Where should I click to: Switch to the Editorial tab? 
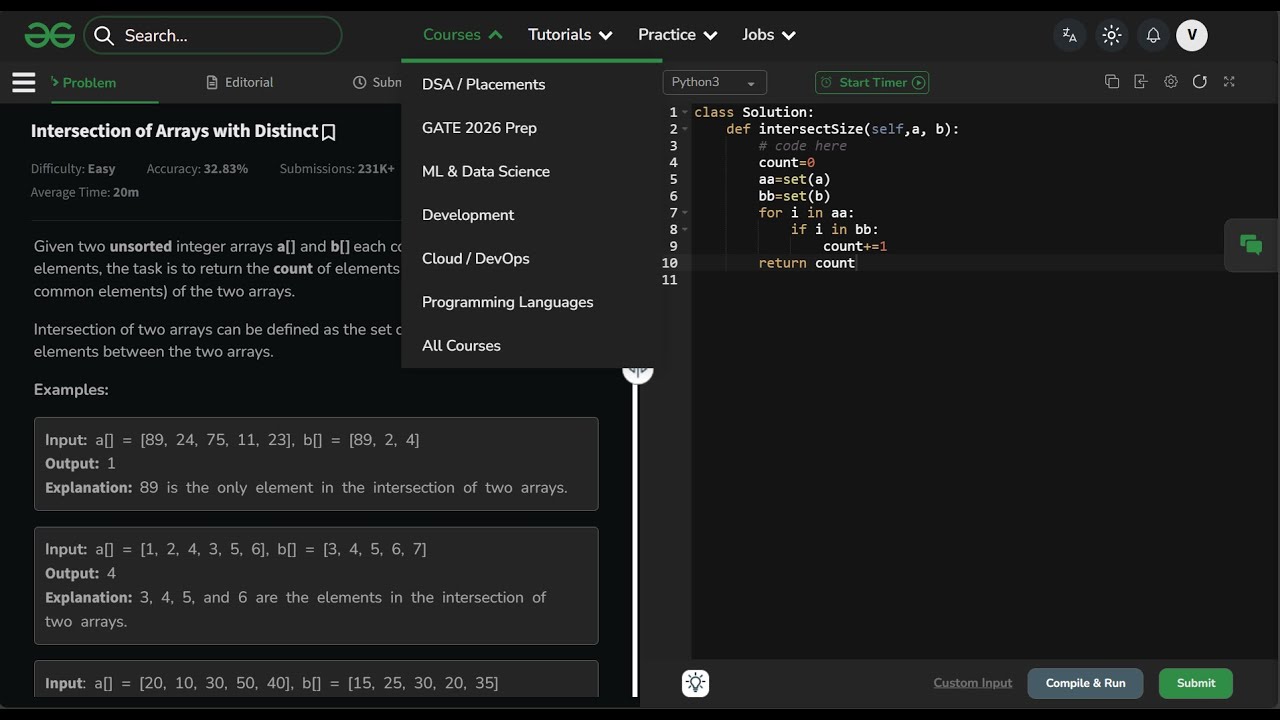240,83
